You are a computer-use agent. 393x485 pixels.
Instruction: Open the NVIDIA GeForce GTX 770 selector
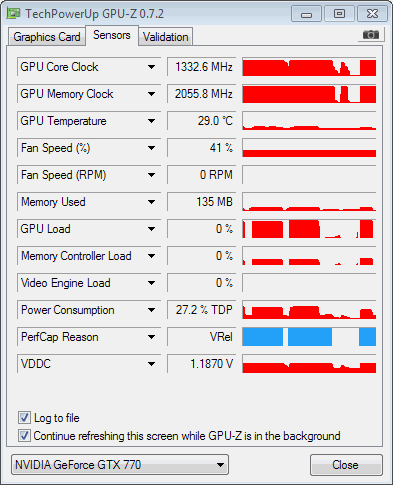[120, 464]
